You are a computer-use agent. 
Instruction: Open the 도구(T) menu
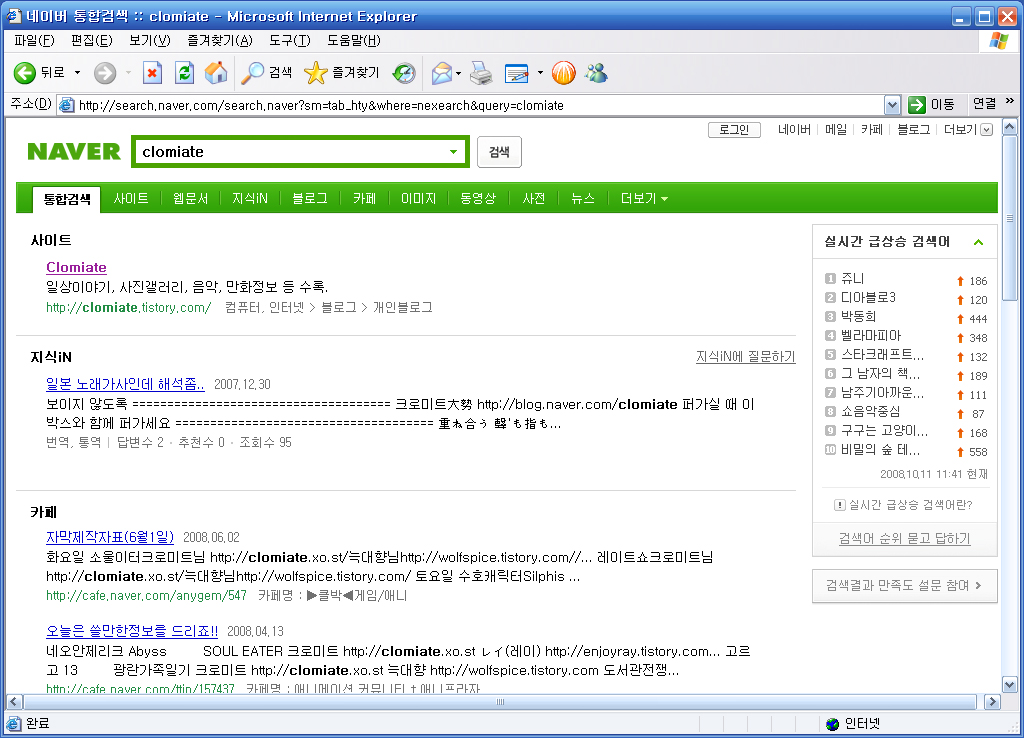[x=290, y=40]
